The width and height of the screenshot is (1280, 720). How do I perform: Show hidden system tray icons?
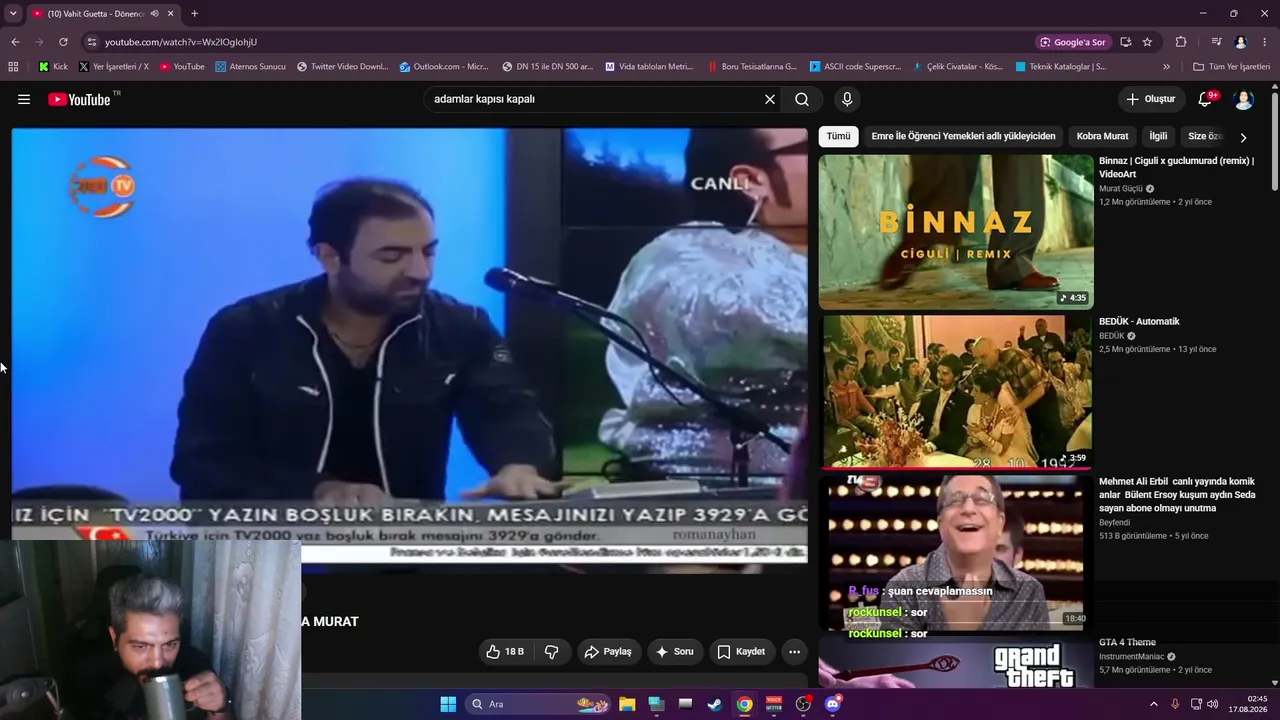[1153, 704]
